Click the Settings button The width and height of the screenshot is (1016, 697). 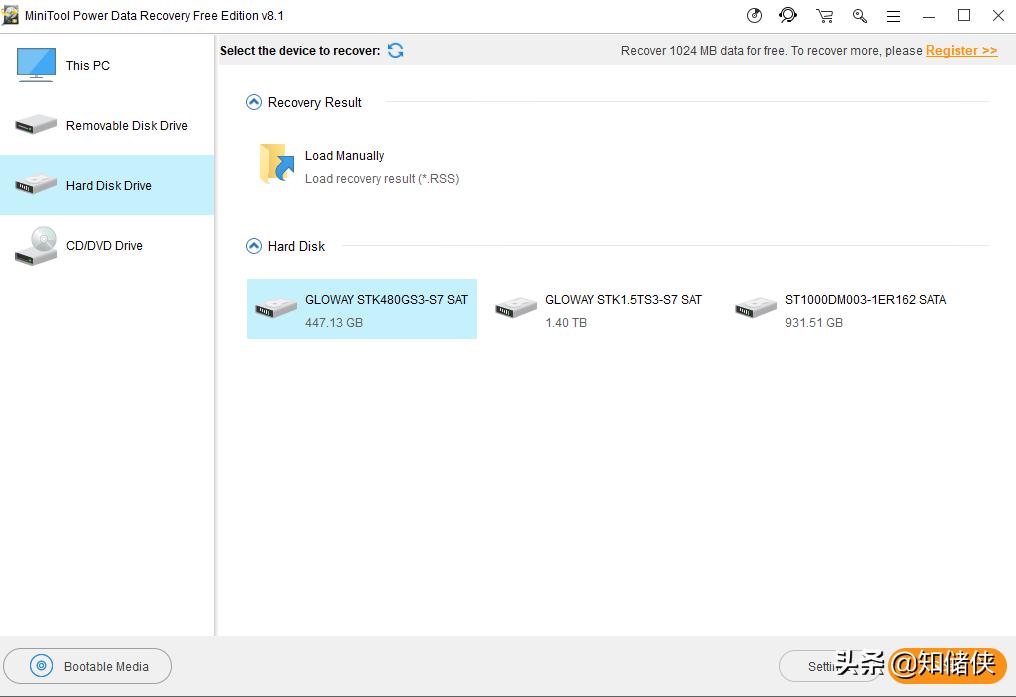pyautogui.click(x=829, y=666)
